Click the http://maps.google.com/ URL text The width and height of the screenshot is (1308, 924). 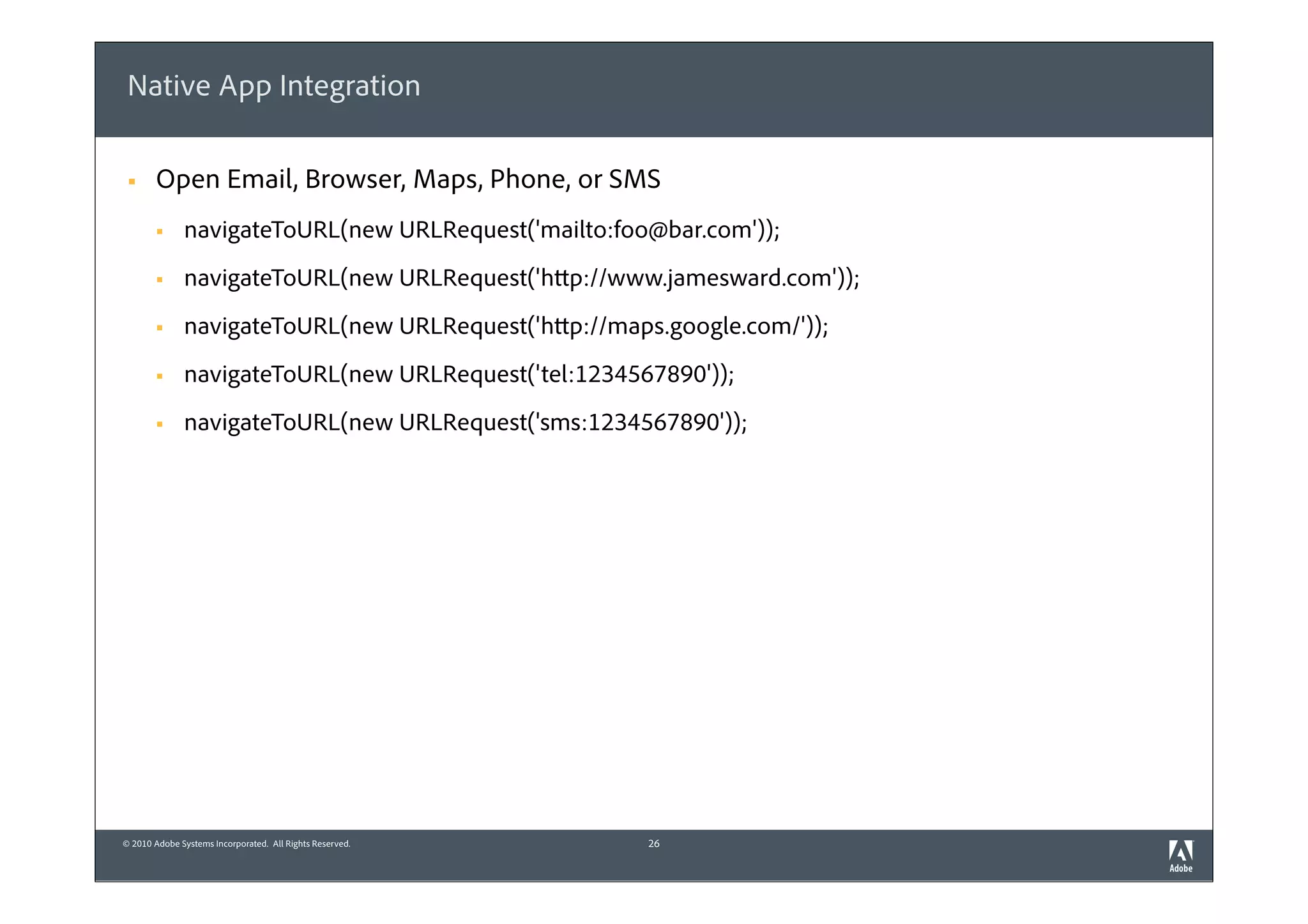pos(671,326)
